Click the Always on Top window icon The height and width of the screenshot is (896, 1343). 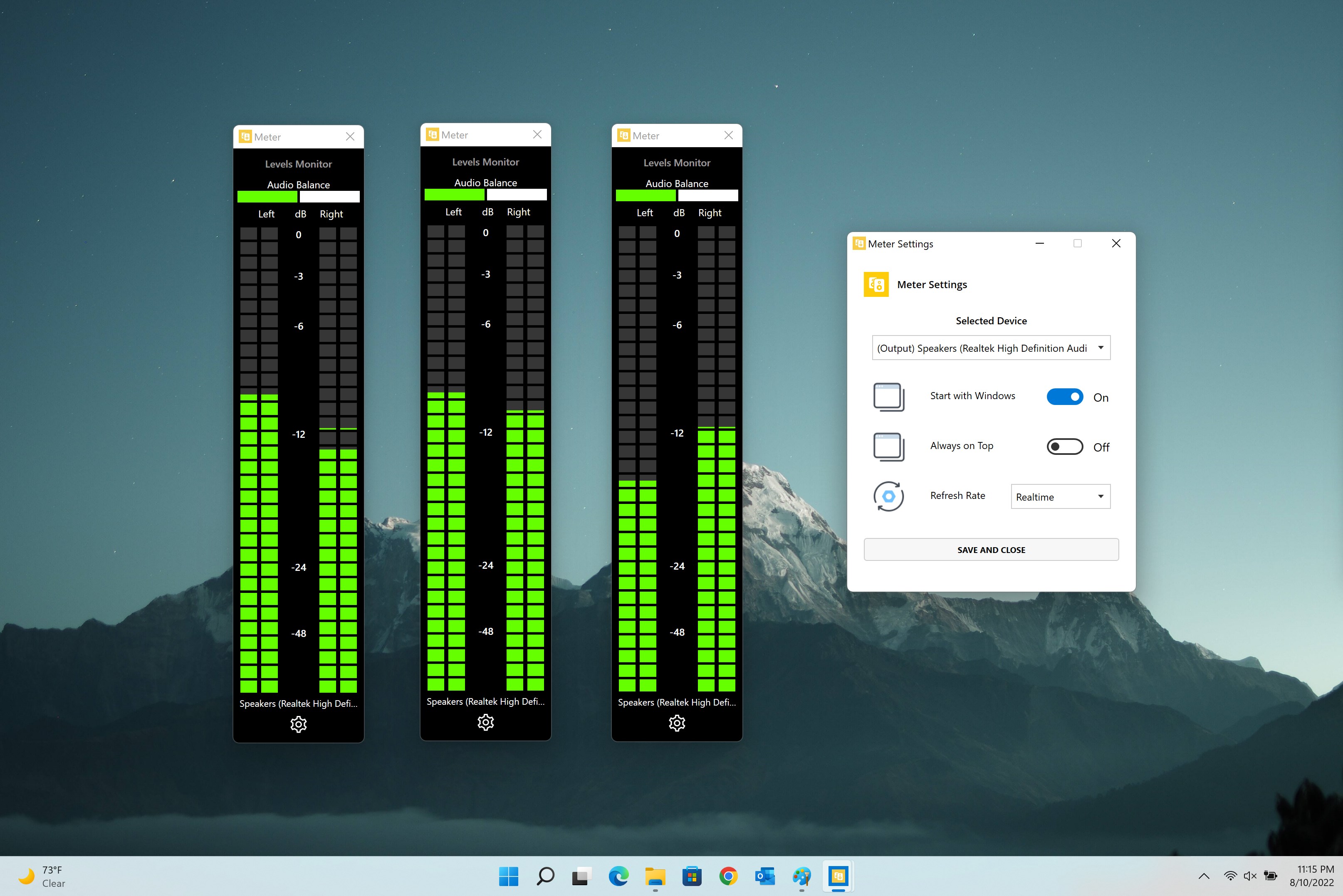click(x=888, y=446)
